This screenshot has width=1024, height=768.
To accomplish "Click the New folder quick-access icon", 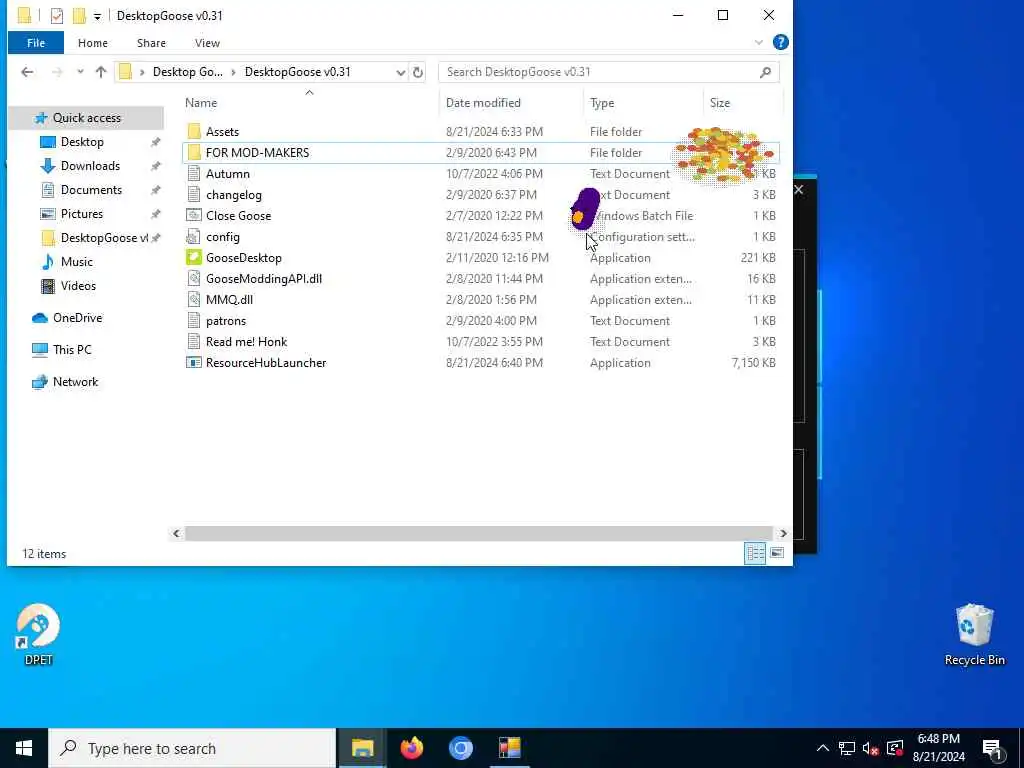I will (79, 16).
